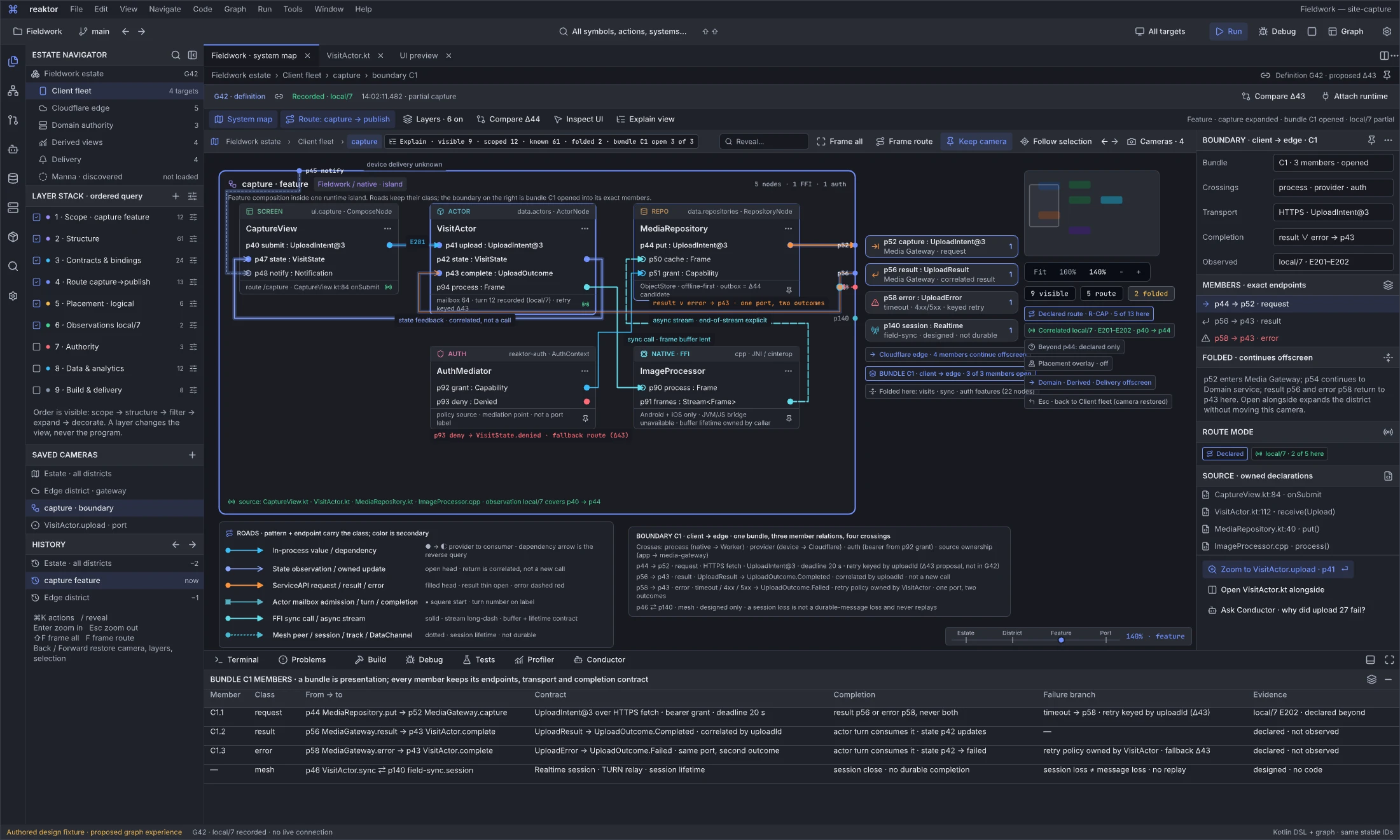Toggle the Keep camera option
The height and width of the screenshot is (840, 1400).
[x=976, y=141]
